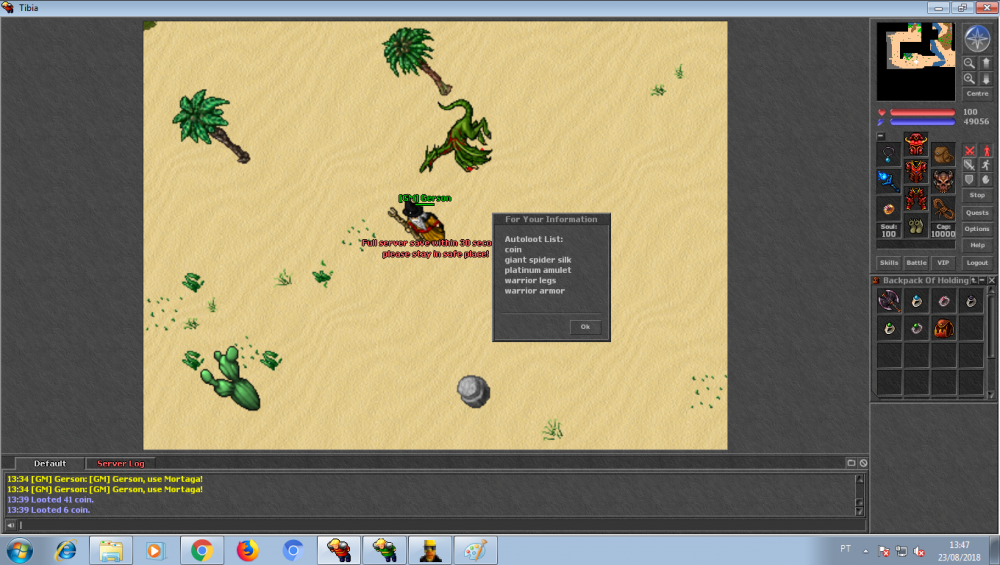The image size is (1000, 565).
Task: Click the minimap view
Action: pyautogui.click(x=916, y=61)
